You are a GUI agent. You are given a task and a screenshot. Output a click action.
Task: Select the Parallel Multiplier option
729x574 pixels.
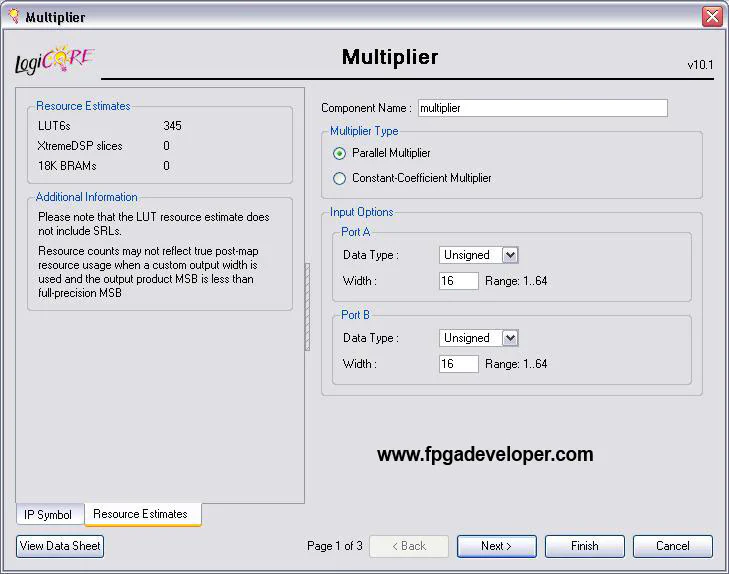pyautogui.click(x=340, y=153)
